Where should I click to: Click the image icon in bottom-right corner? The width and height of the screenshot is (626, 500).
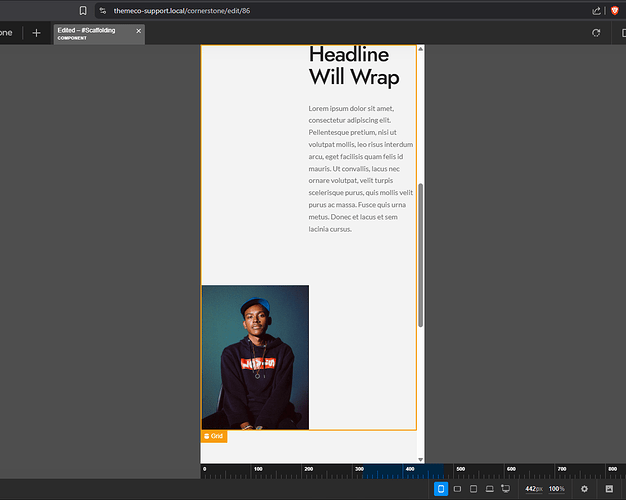[x=609, y=489]
